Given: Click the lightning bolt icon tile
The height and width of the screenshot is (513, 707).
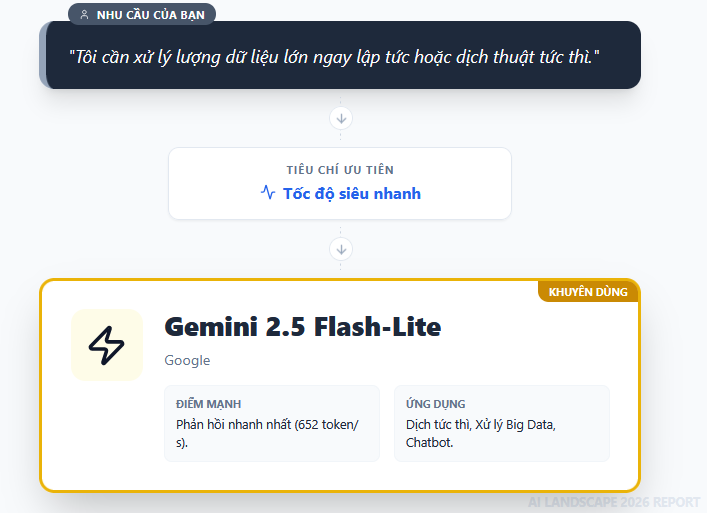Looking at the screenshot, I should (x=107, y=345).
